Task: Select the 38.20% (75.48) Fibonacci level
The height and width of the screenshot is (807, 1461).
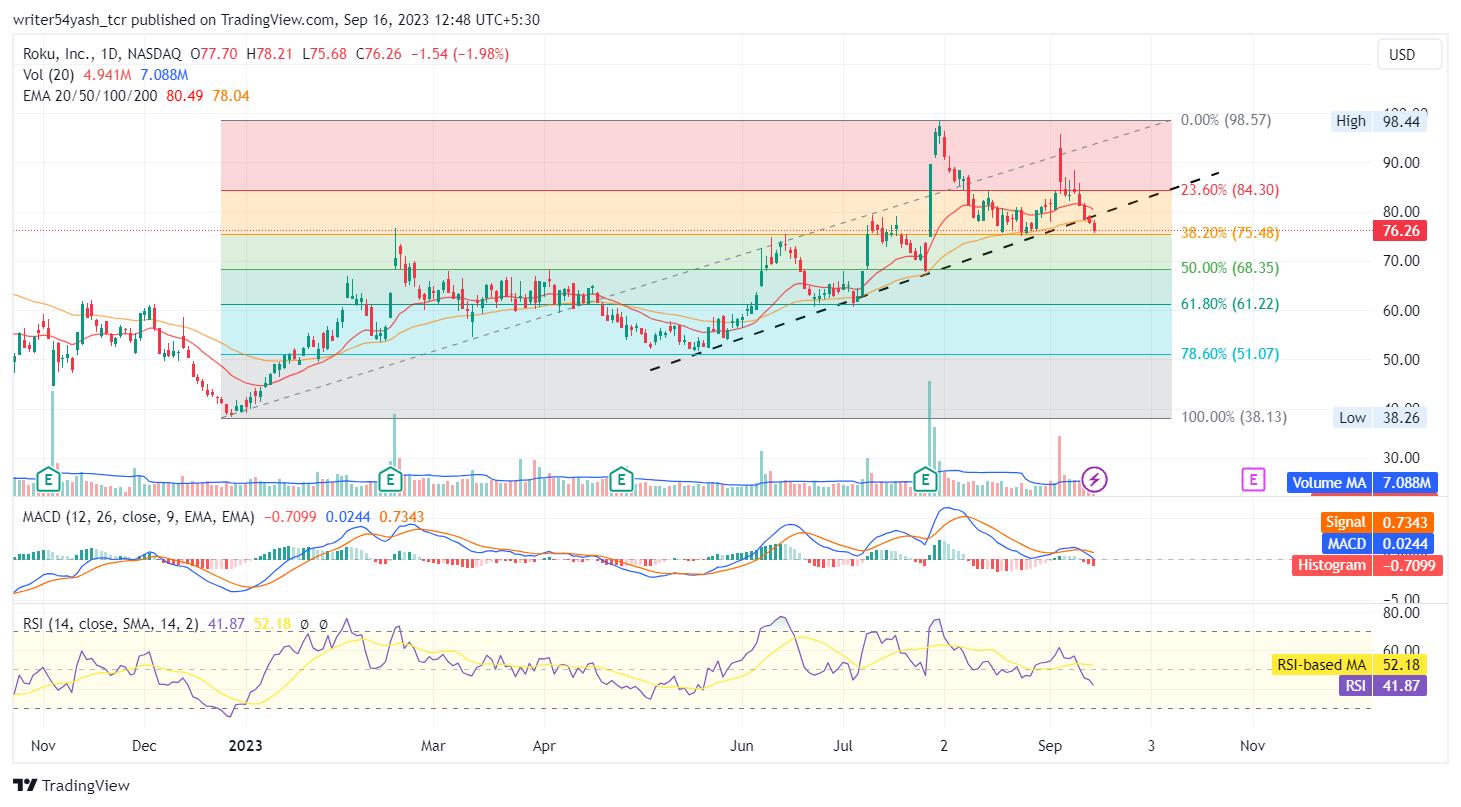Action: pos(1230,233)
